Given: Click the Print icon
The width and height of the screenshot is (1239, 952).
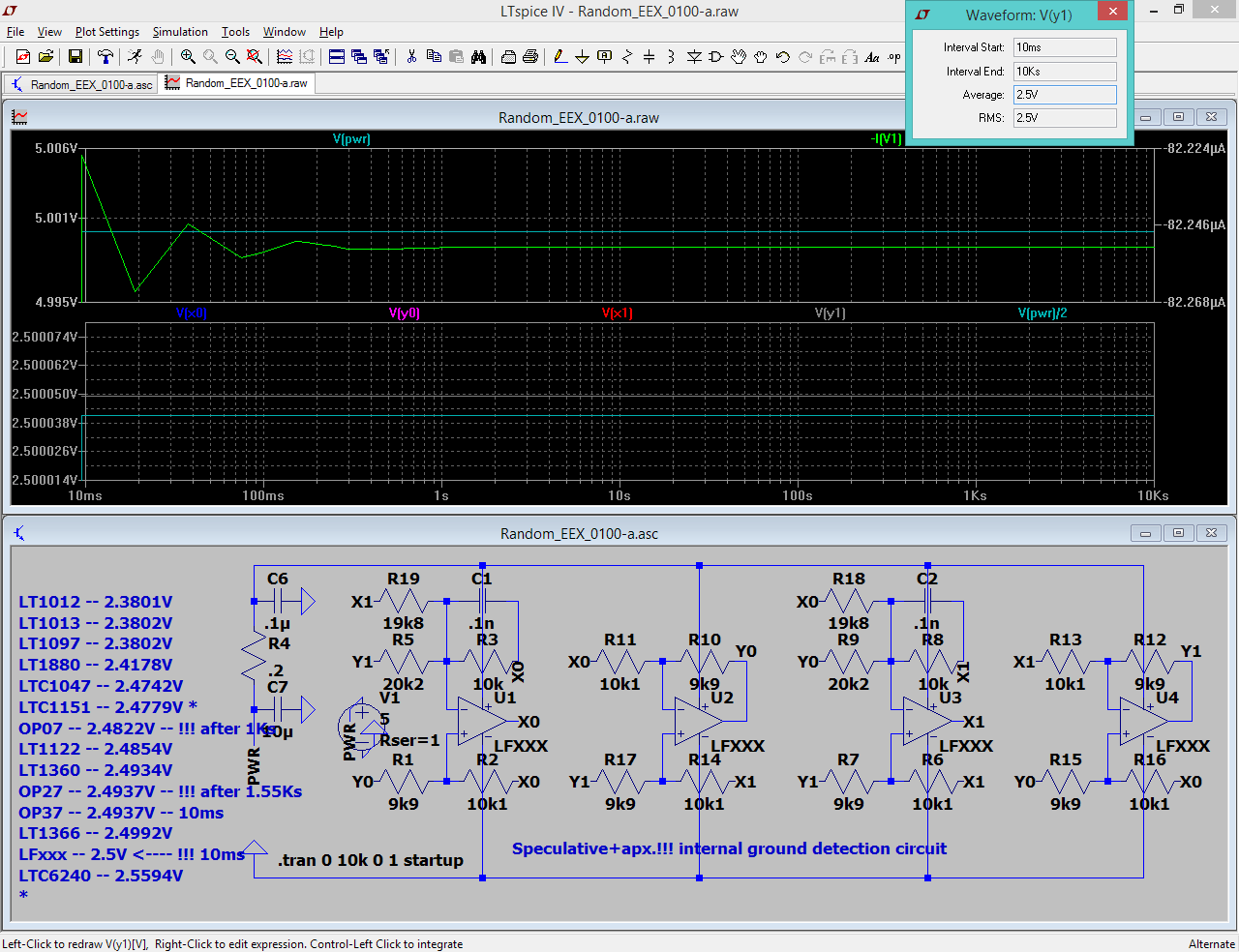Looking at the screenshot, I should [x=530, y=57].
